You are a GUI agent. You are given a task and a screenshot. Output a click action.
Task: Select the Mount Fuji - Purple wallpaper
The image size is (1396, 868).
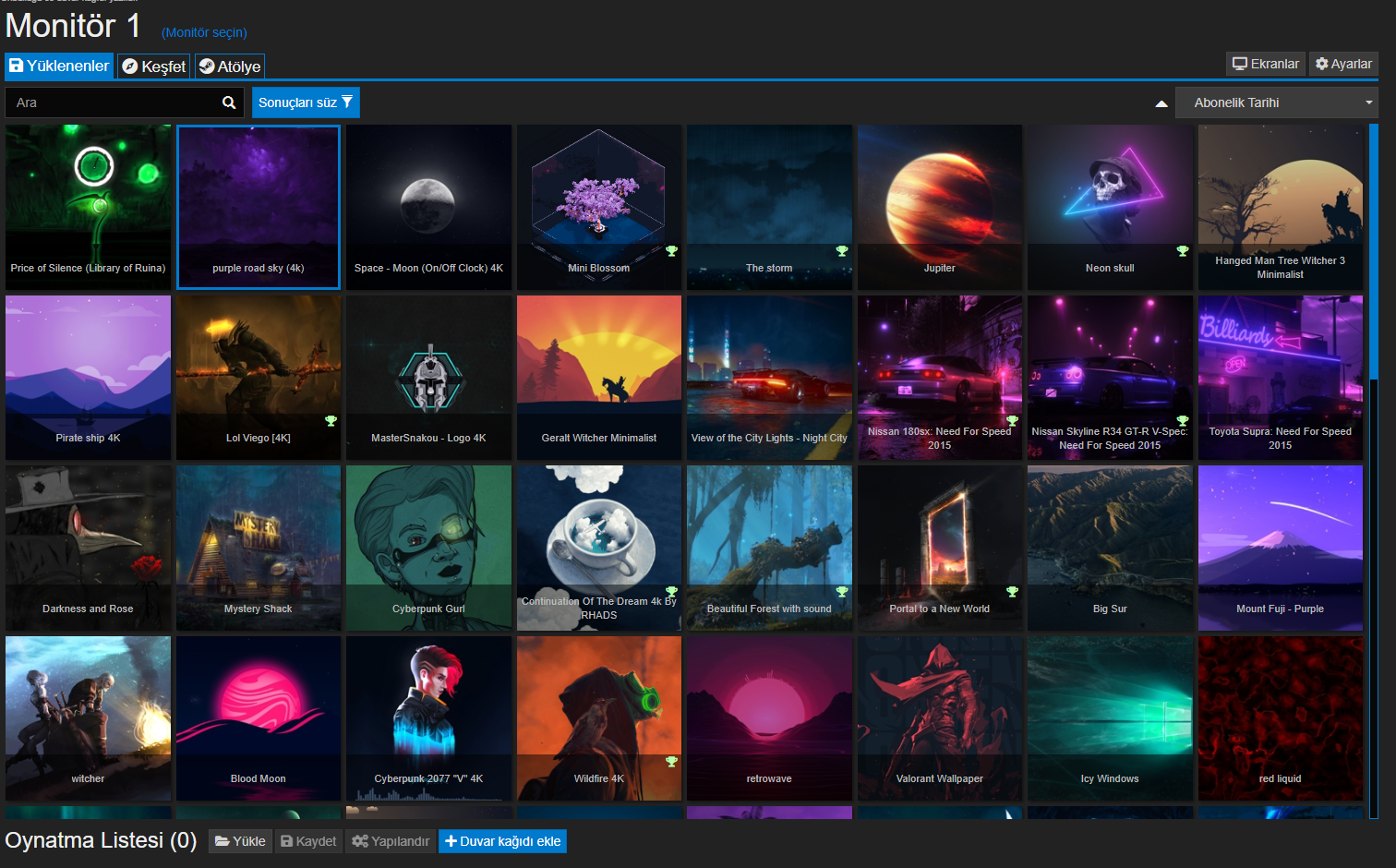click(1281, 548)
